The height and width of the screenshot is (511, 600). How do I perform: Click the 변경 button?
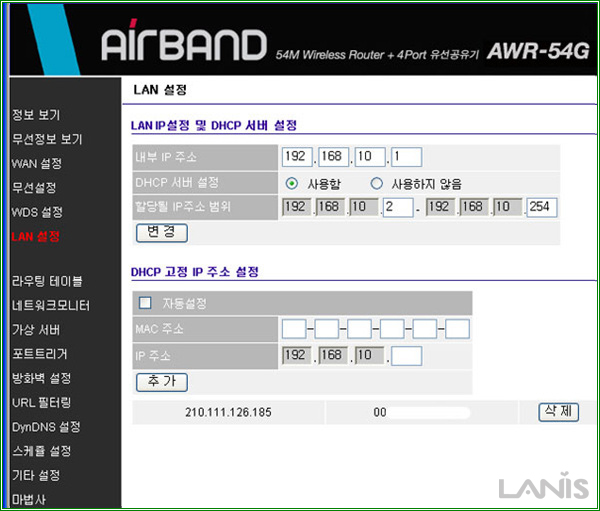(162, 233)
